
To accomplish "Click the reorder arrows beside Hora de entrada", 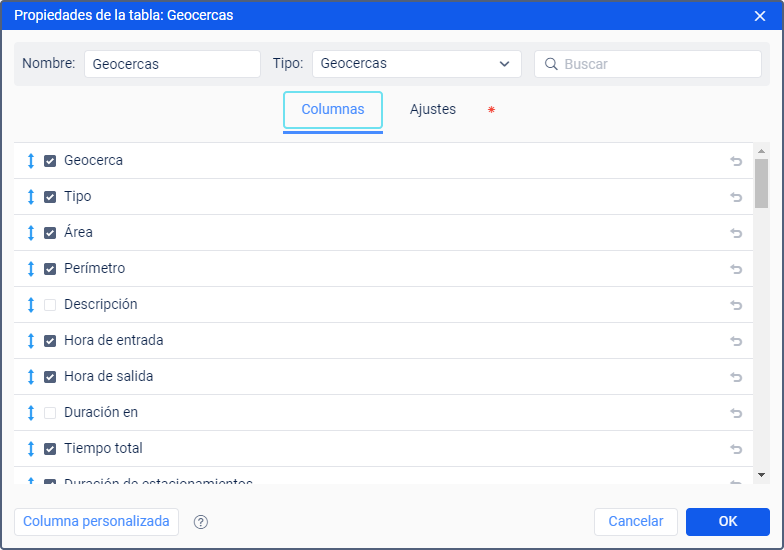I will (x=31, y=341).
